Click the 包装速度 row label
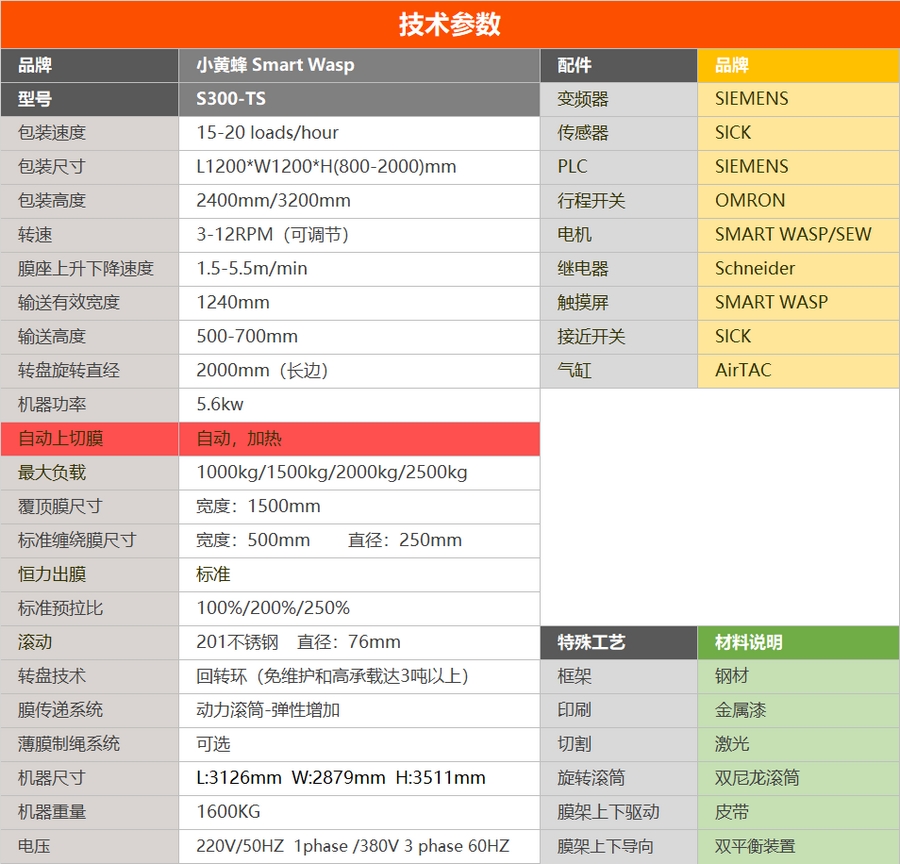 90,133
